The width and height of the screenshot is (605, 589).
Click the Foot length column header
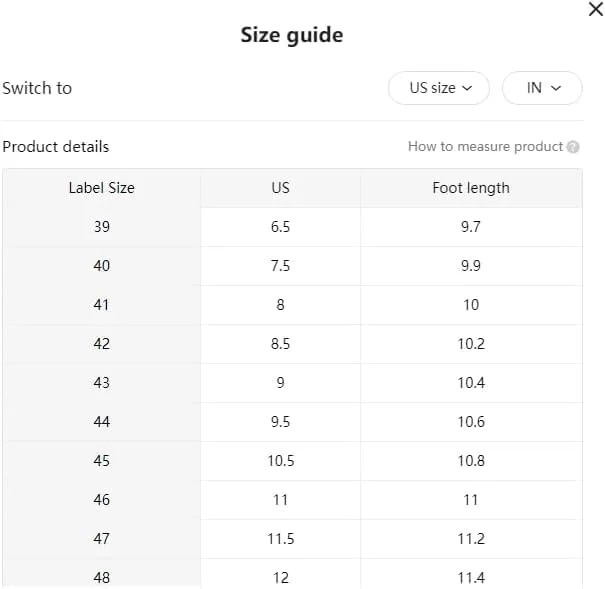click(471, 188)
